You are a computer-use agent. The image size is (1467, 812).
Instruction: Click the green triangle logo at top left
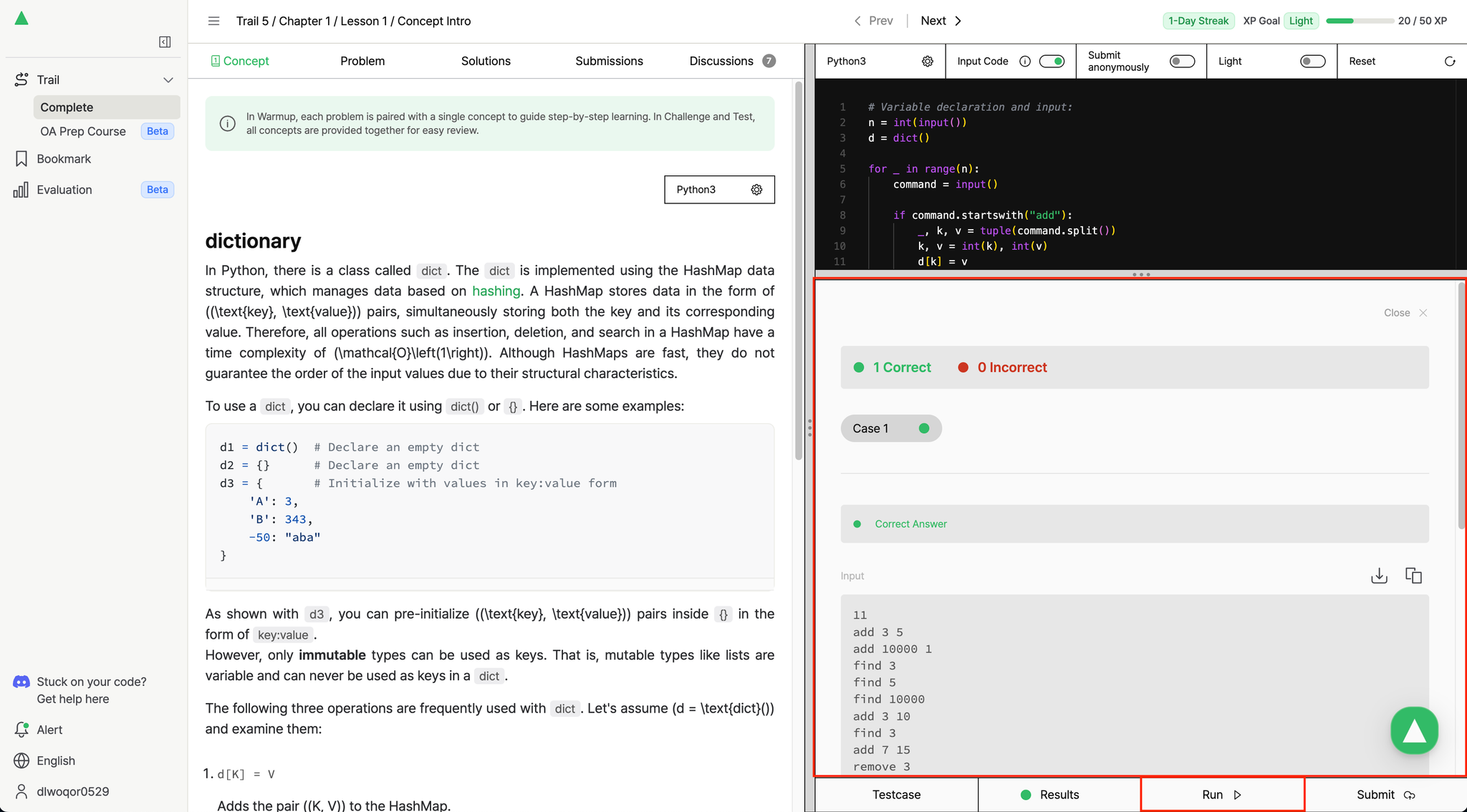pos(21,19)
